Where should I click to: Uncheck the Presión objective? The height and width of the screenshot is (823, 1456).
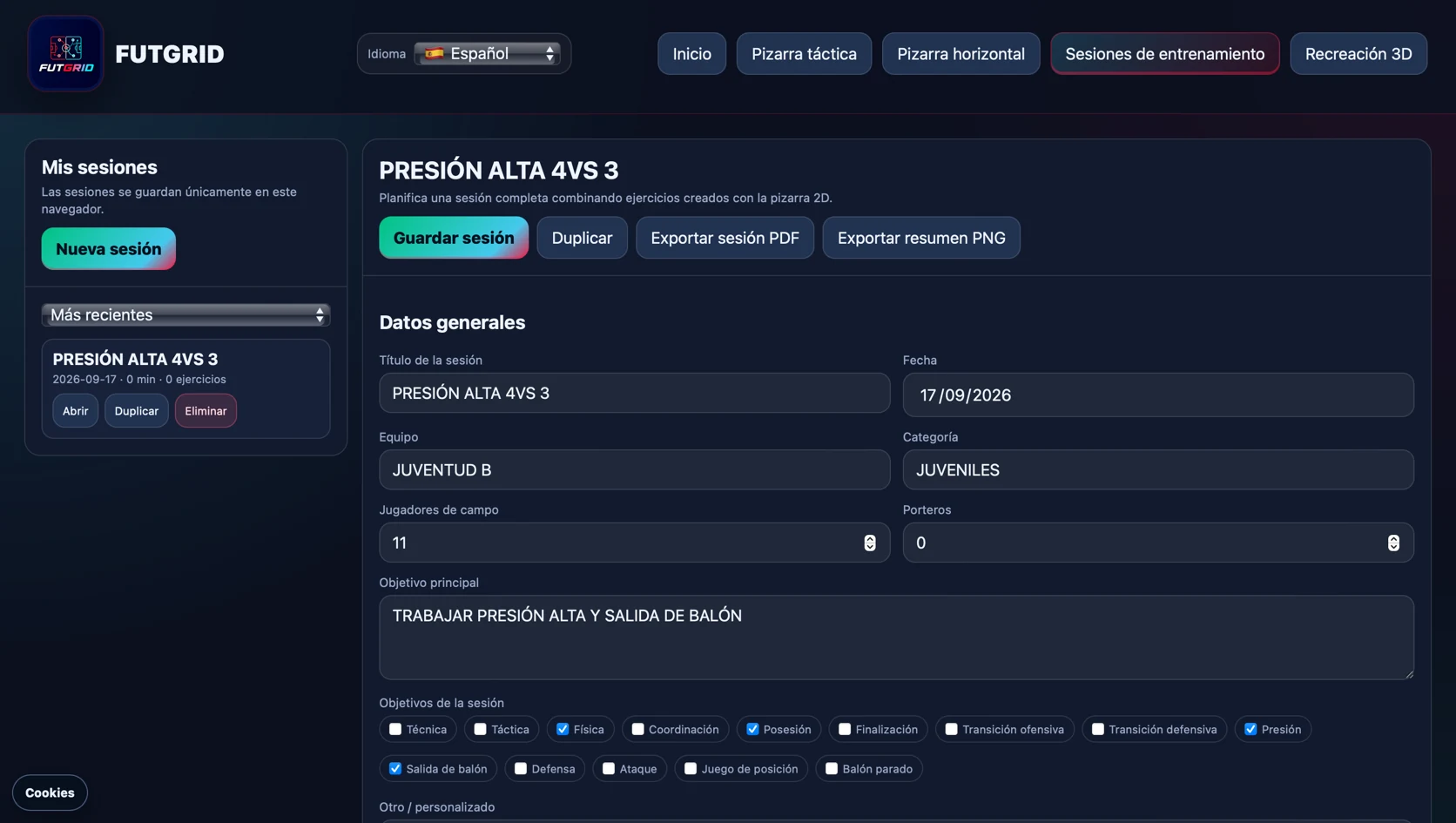(x=1250, y=730)
